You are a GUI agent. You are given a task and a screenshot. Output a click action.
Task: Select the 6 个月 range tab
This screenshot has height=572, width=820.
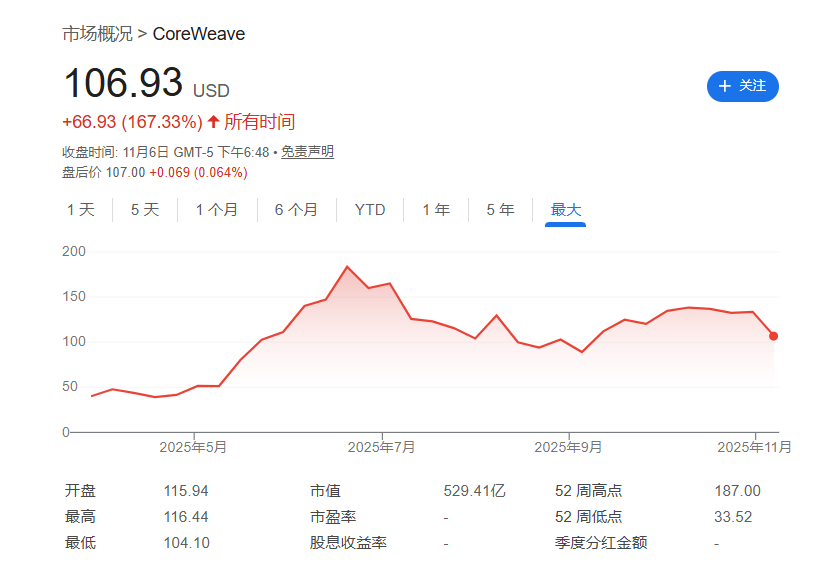(296, 210)
